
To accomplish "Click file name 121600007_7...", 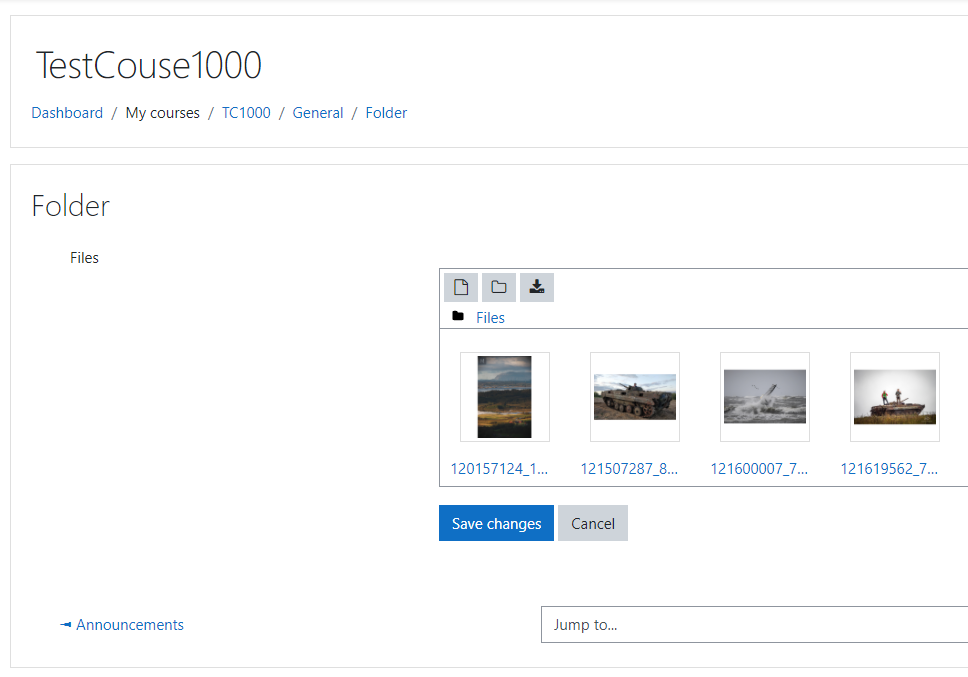I will [759, 469].
